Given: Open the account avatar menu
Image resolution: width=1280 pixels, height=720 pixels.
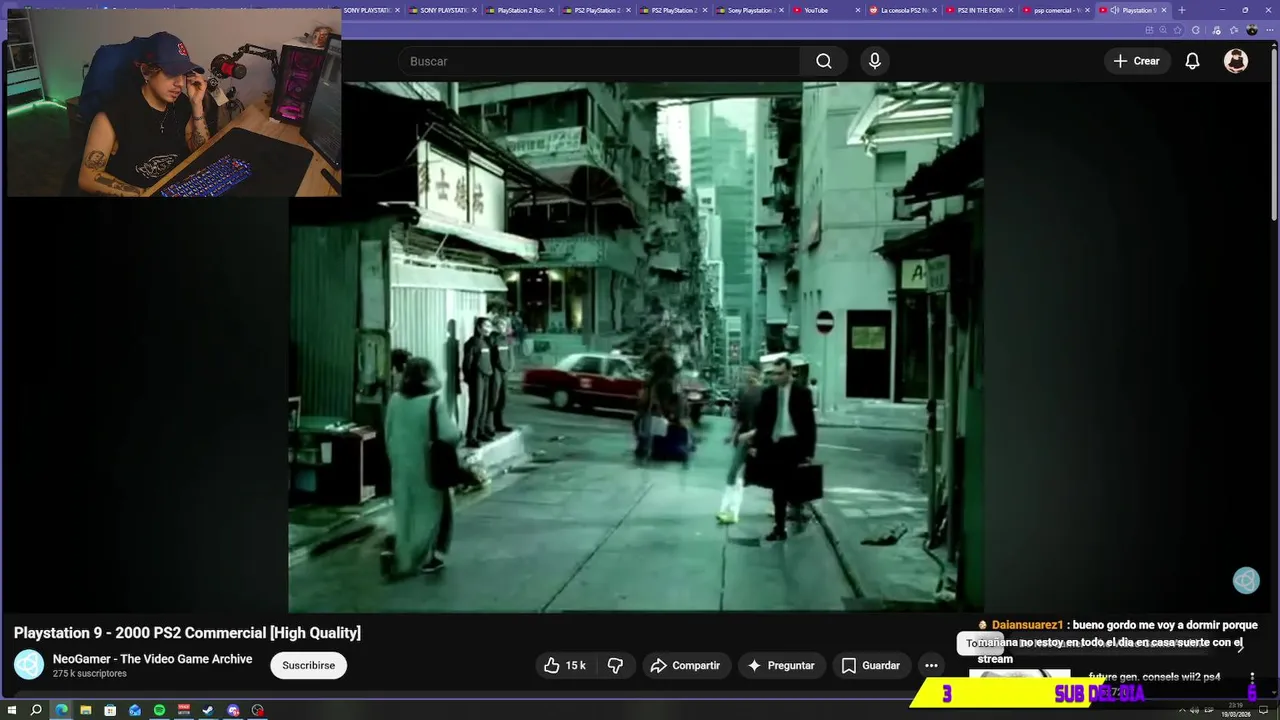Looking at the screenshot, I should click(1236, 61).
